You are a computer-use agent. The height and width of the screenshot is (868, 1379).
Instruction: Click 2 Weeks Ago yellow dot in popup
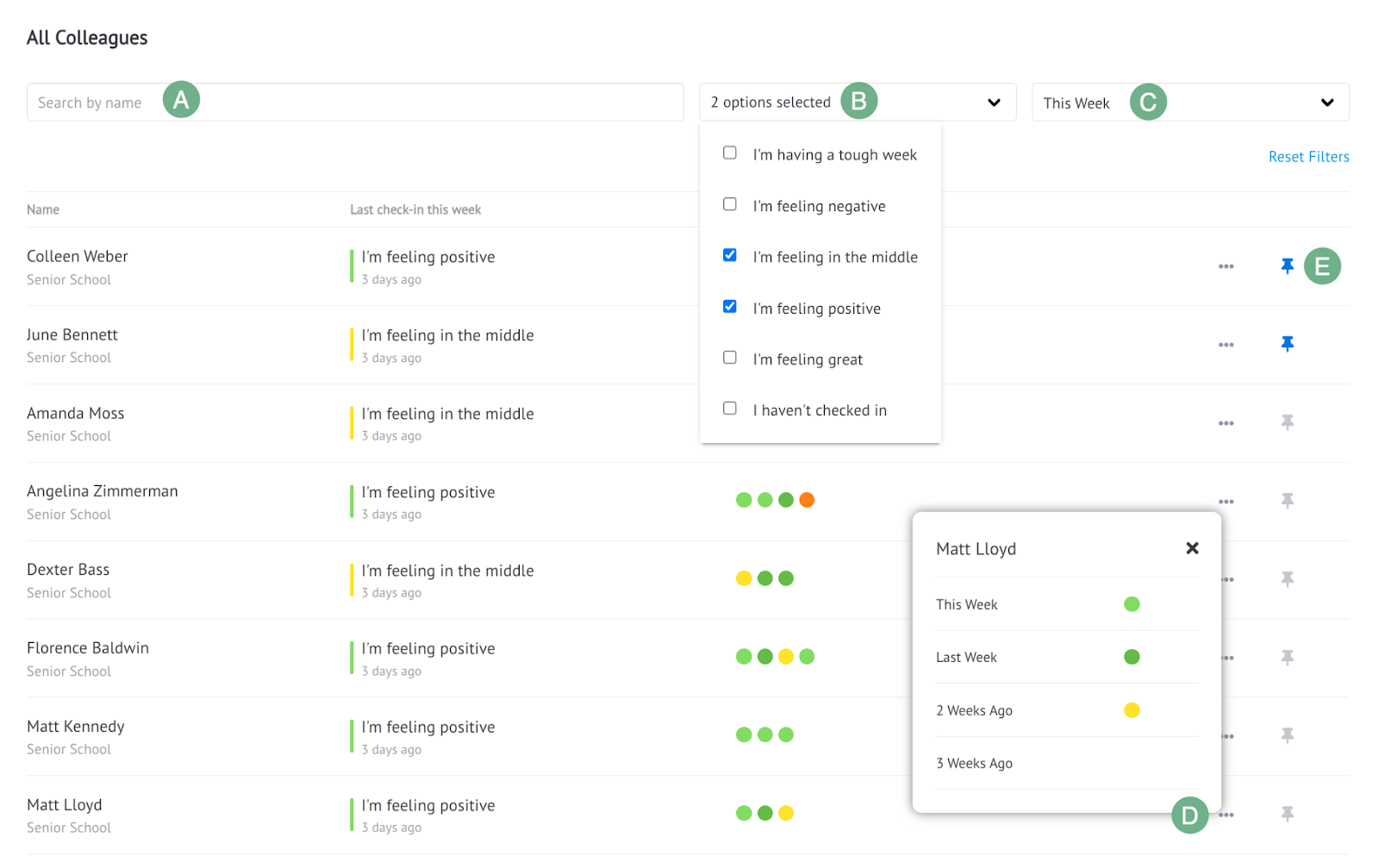[x=1132, y=710]
